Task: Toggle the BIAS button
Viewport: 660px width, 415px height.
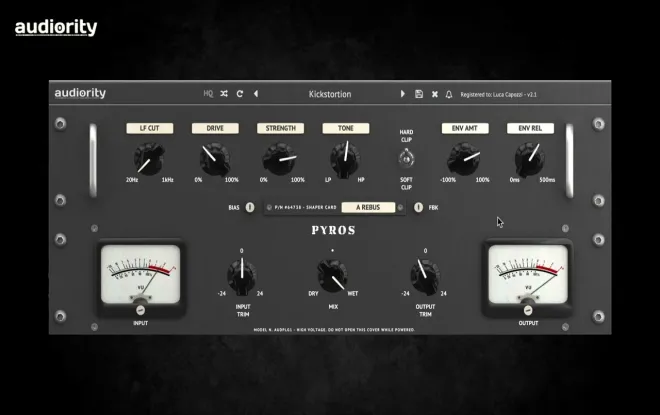Action: [x=250, y=208]
